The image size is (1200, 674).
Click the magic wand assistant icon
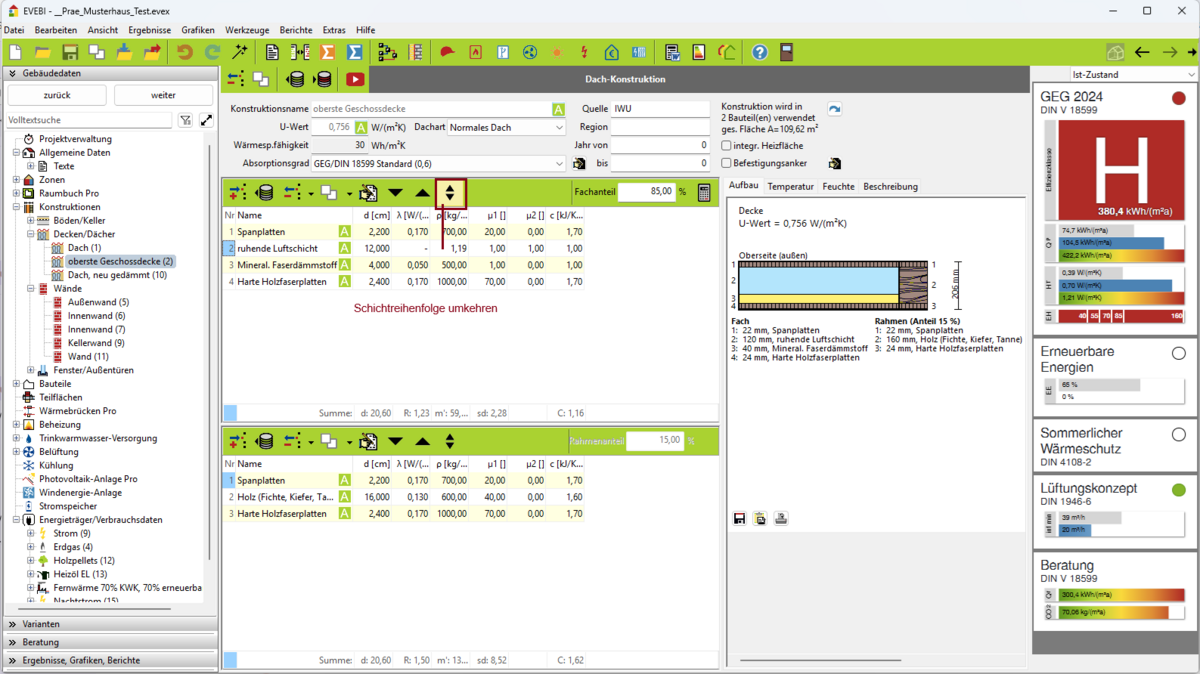click(x=240, y=52)
